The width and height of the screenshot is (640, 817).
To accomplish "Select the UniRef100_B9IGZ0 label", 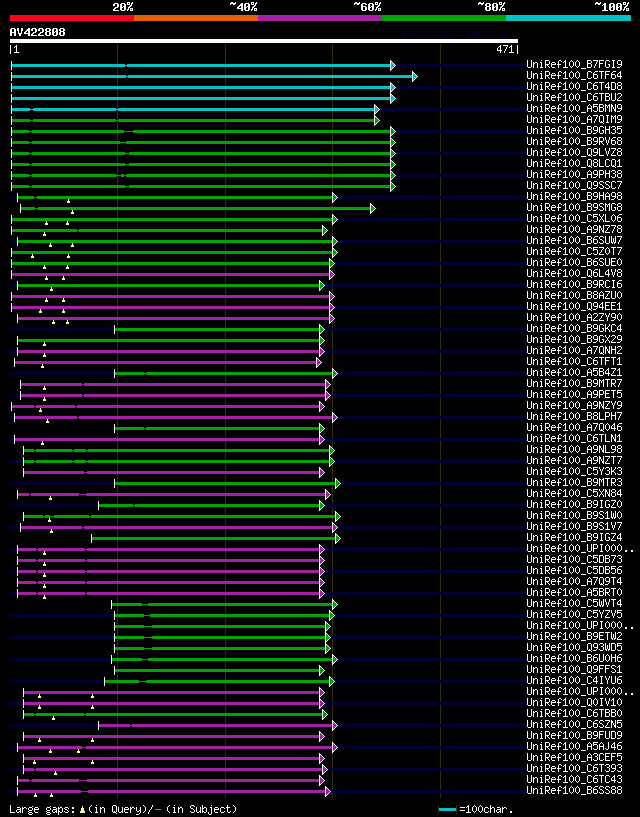I will [574, 504].
